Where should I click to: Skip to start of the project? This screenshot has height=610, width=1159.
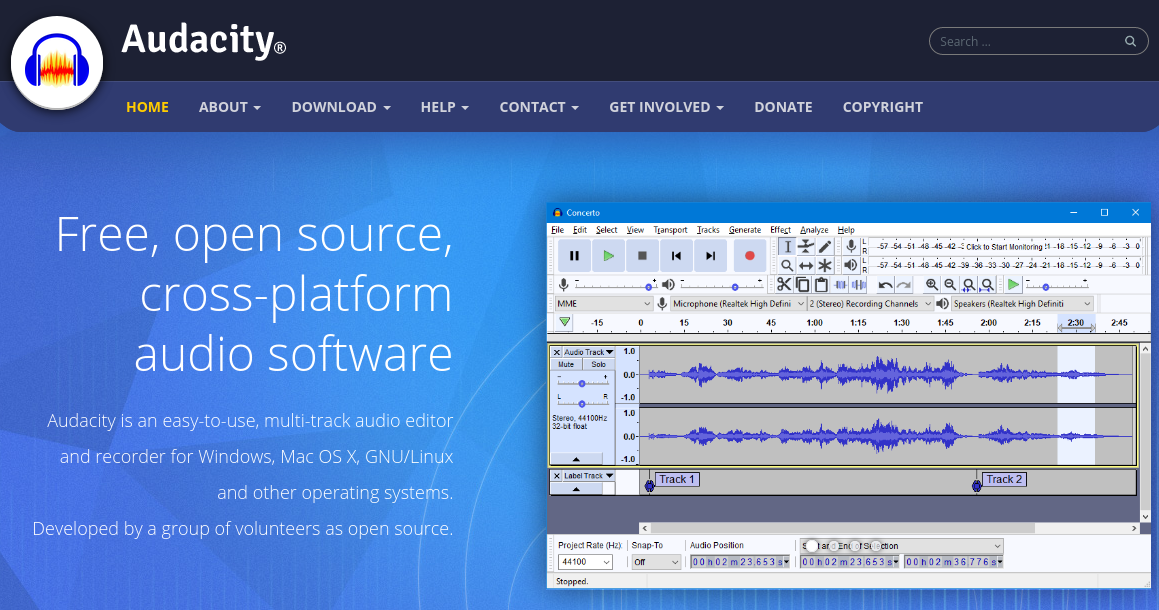click(676, 256)
